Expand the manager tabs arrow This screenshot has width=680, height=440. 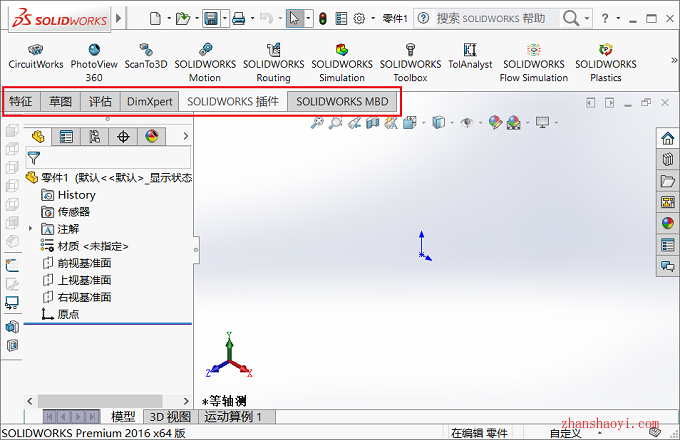coord(186,136)
